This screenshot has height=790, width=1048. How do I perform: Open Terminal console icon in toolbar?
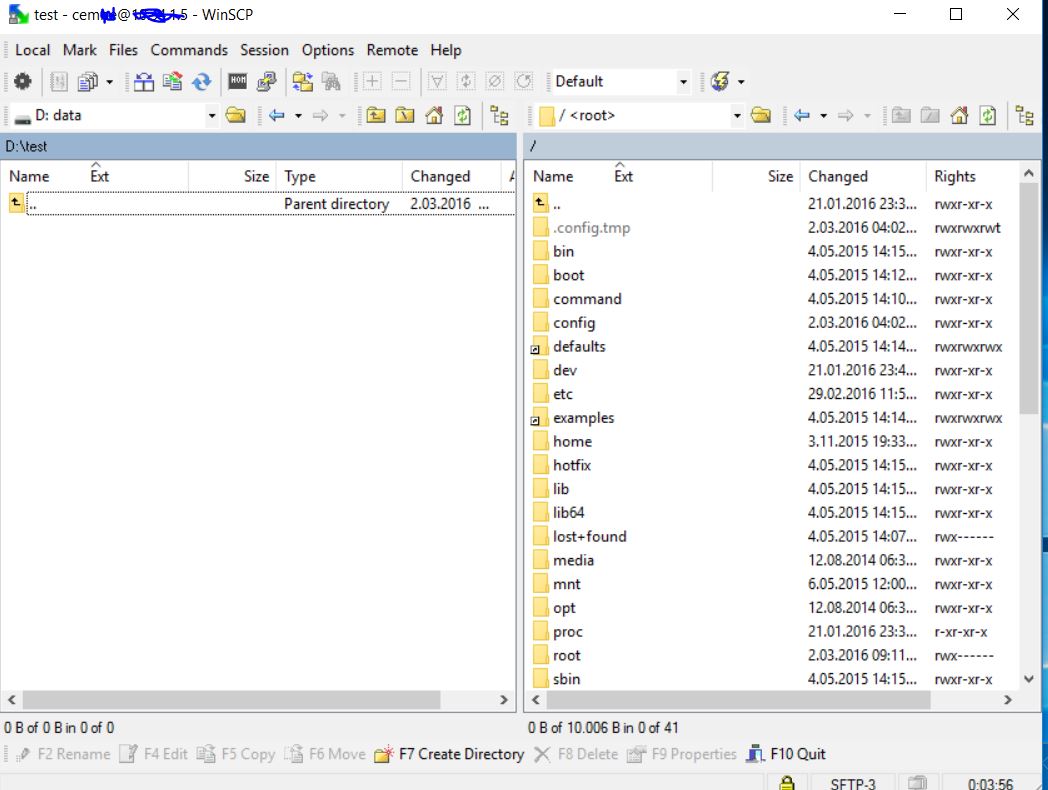pos(237,82)
